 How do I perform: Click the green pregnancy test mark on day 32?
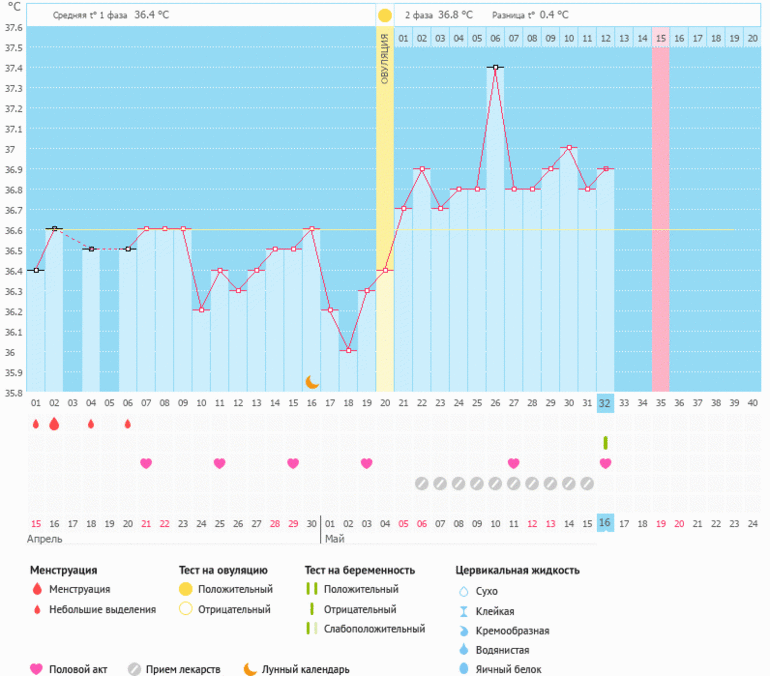tap(605, 443)
